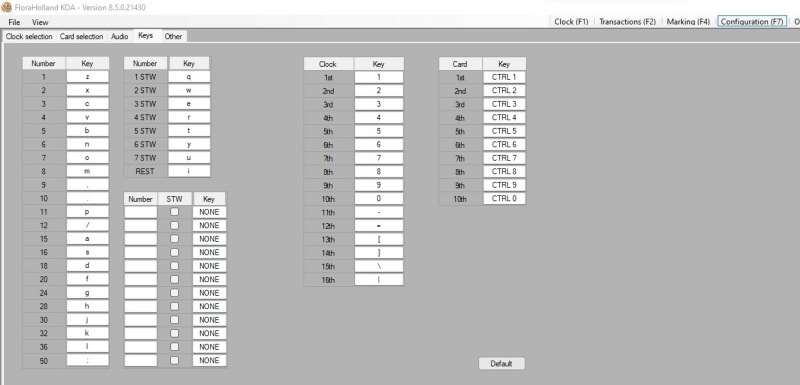Open the View menu
The height and width of the screenshot is (385, 800).
coord(40,22)
